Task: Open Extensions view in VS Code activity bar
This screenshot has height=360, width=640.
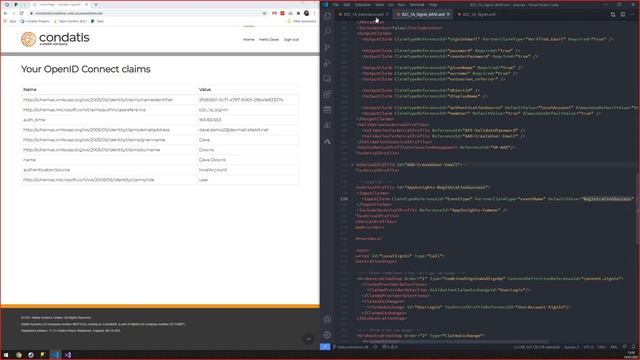Action: pyautogui.click(x=327, y=94)
